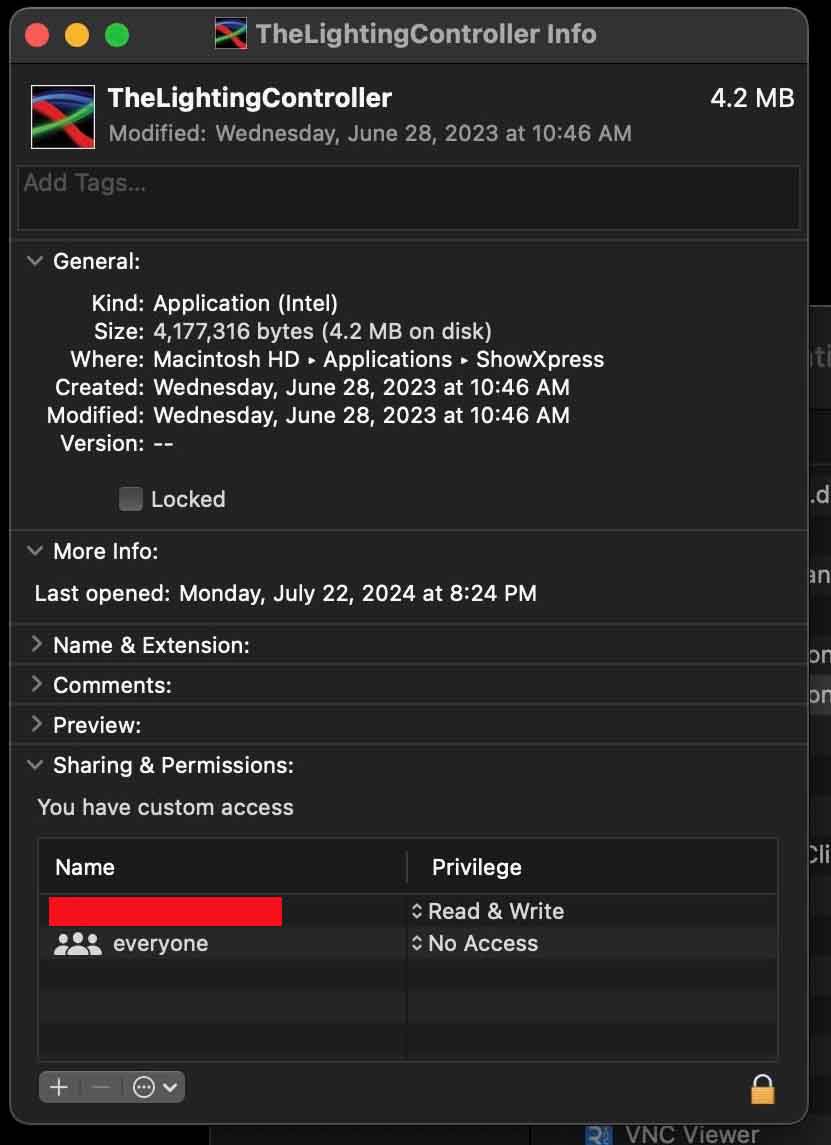The image size is (831, 1145).
Task: Select the everyone row in permissions table
Action: tap(250, 943)
